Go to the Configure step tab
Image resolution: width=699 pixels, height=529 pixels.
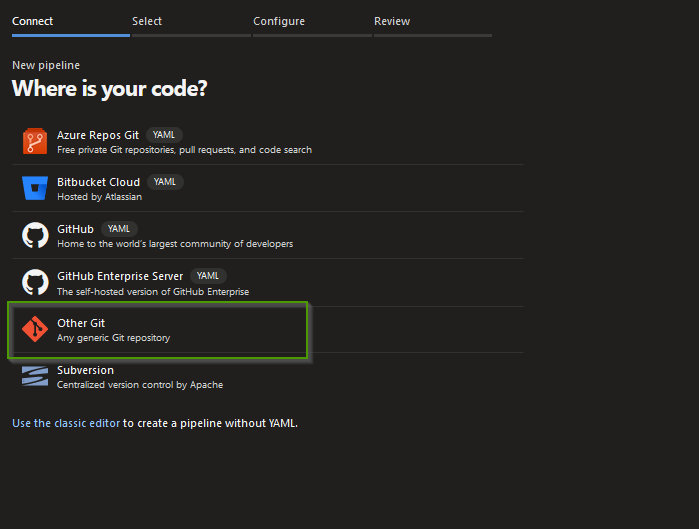tap(279, 21)
